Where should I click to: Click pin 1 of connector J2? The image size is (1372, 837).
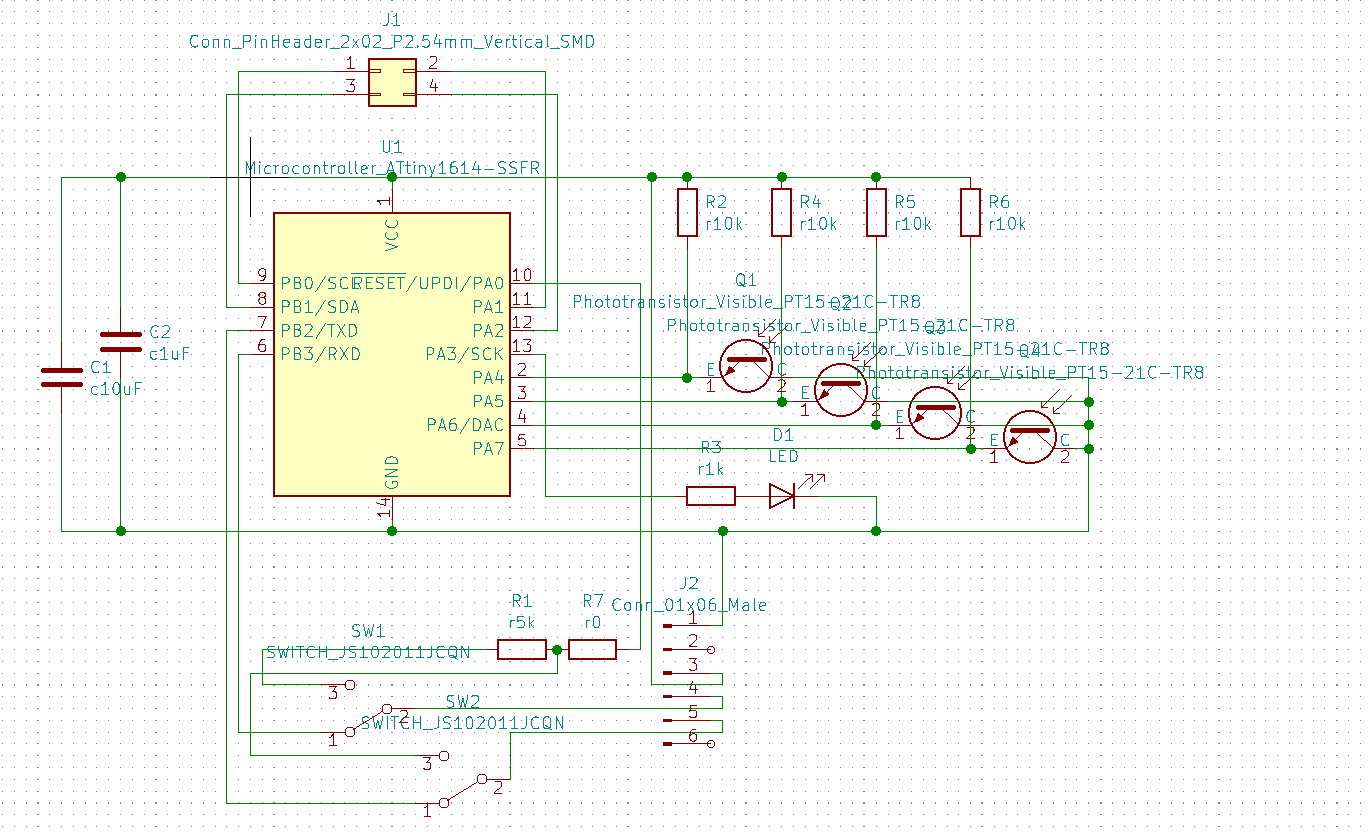690,626
